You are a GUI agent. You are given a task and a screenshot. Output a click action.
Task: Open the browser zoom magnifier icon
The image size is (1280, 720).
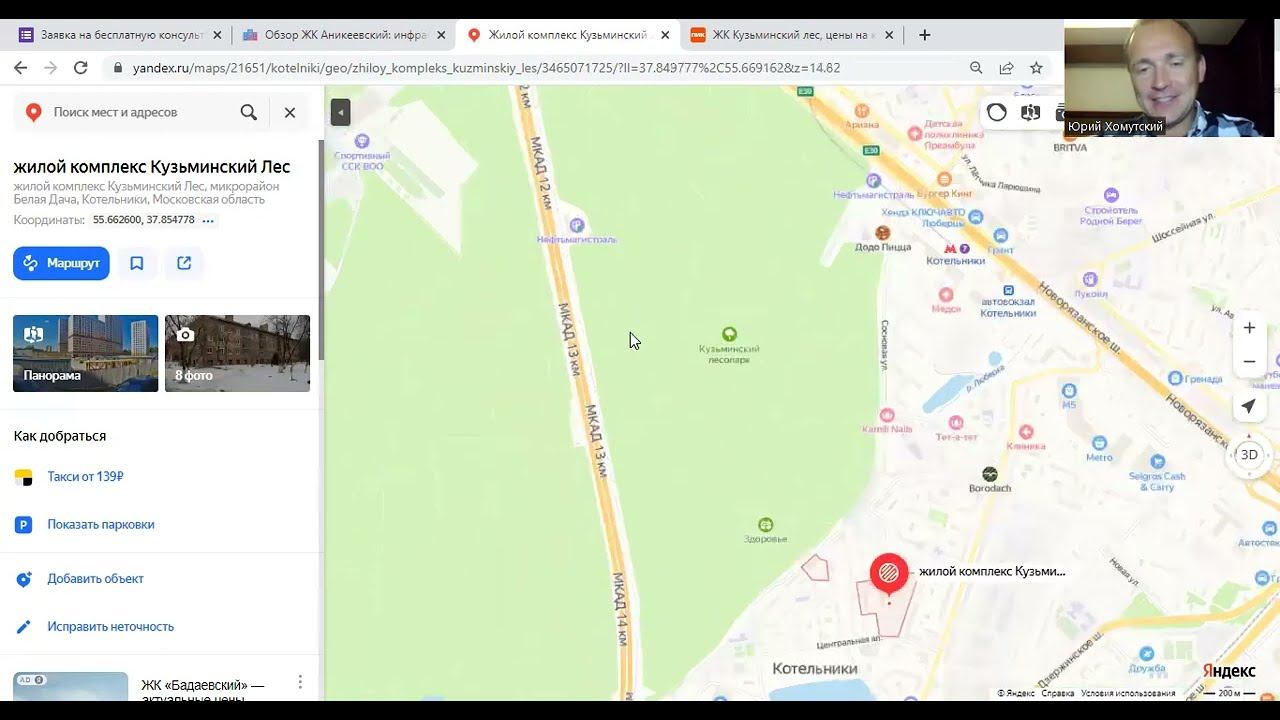(x=976, y=68)
